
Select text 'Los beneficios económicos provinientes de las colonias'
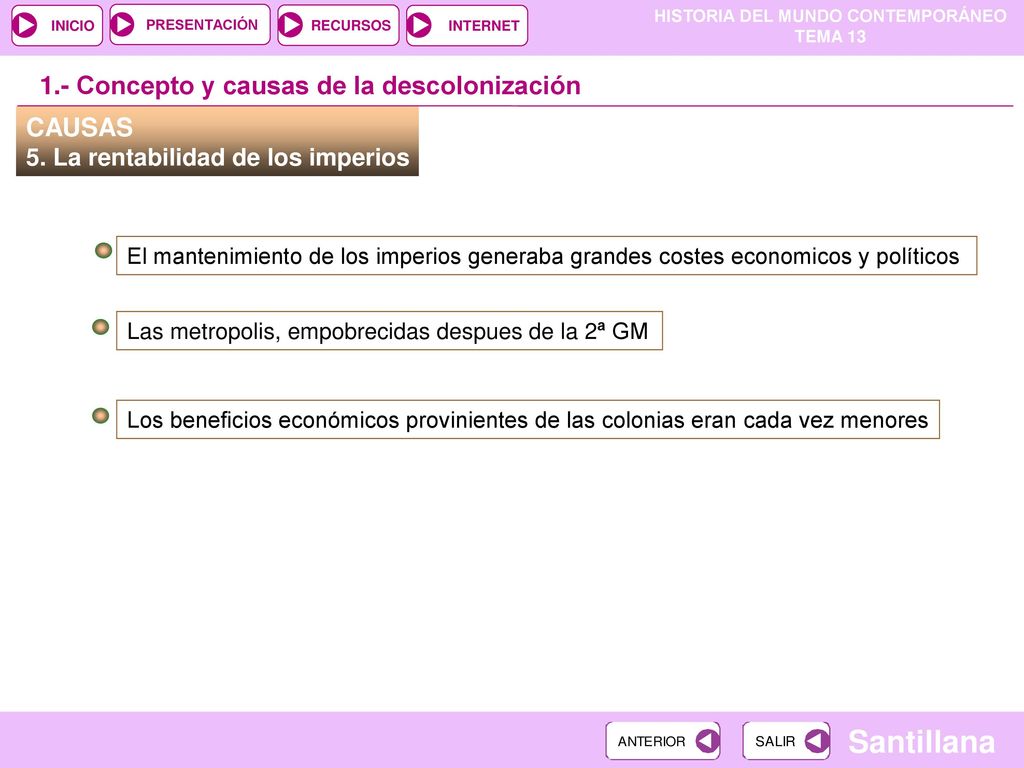(x=406, y=420)
